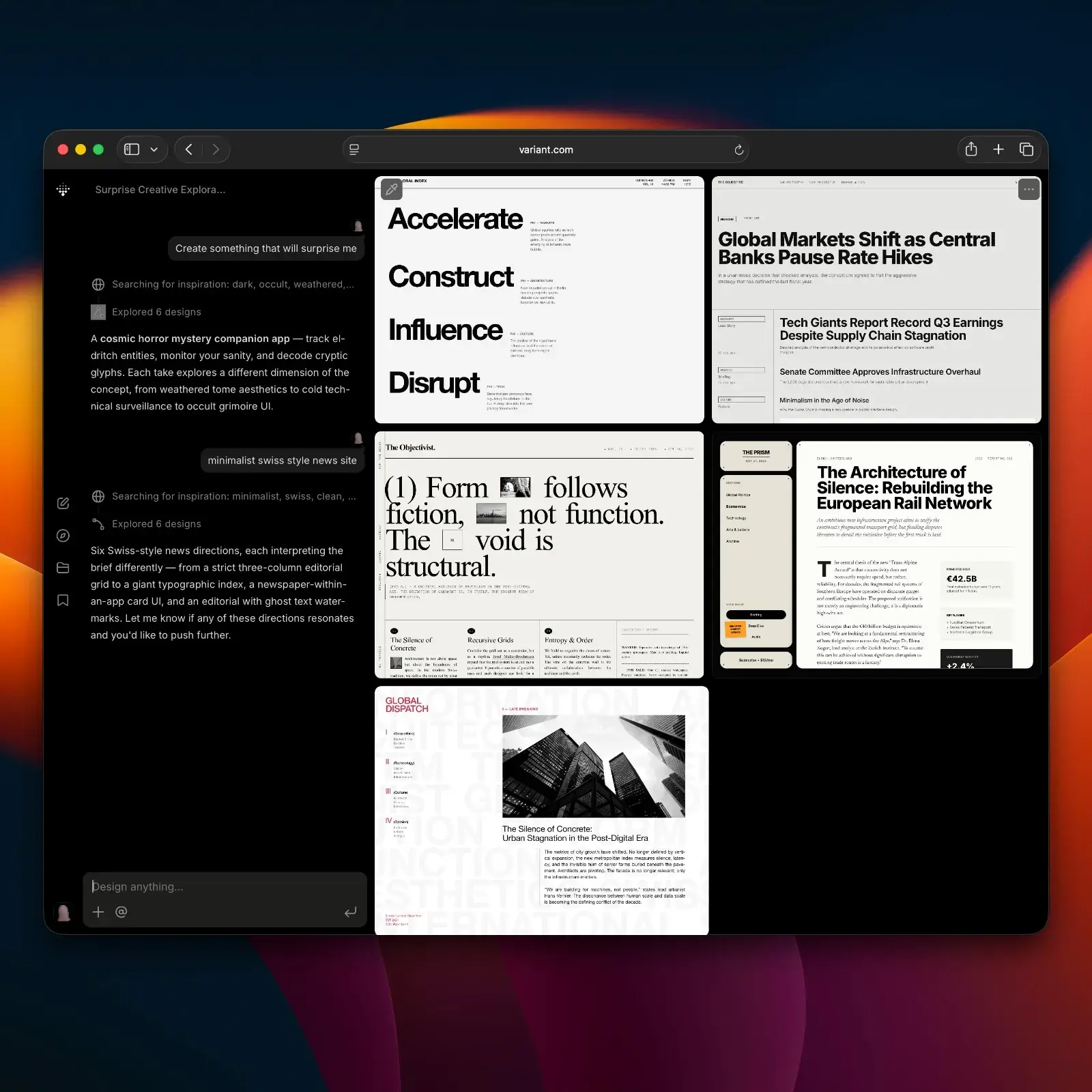Expand 'Explored 6 designs' under the swiss search
The height and width of the screenshot is (1092, 1092).
pos(156,524)
